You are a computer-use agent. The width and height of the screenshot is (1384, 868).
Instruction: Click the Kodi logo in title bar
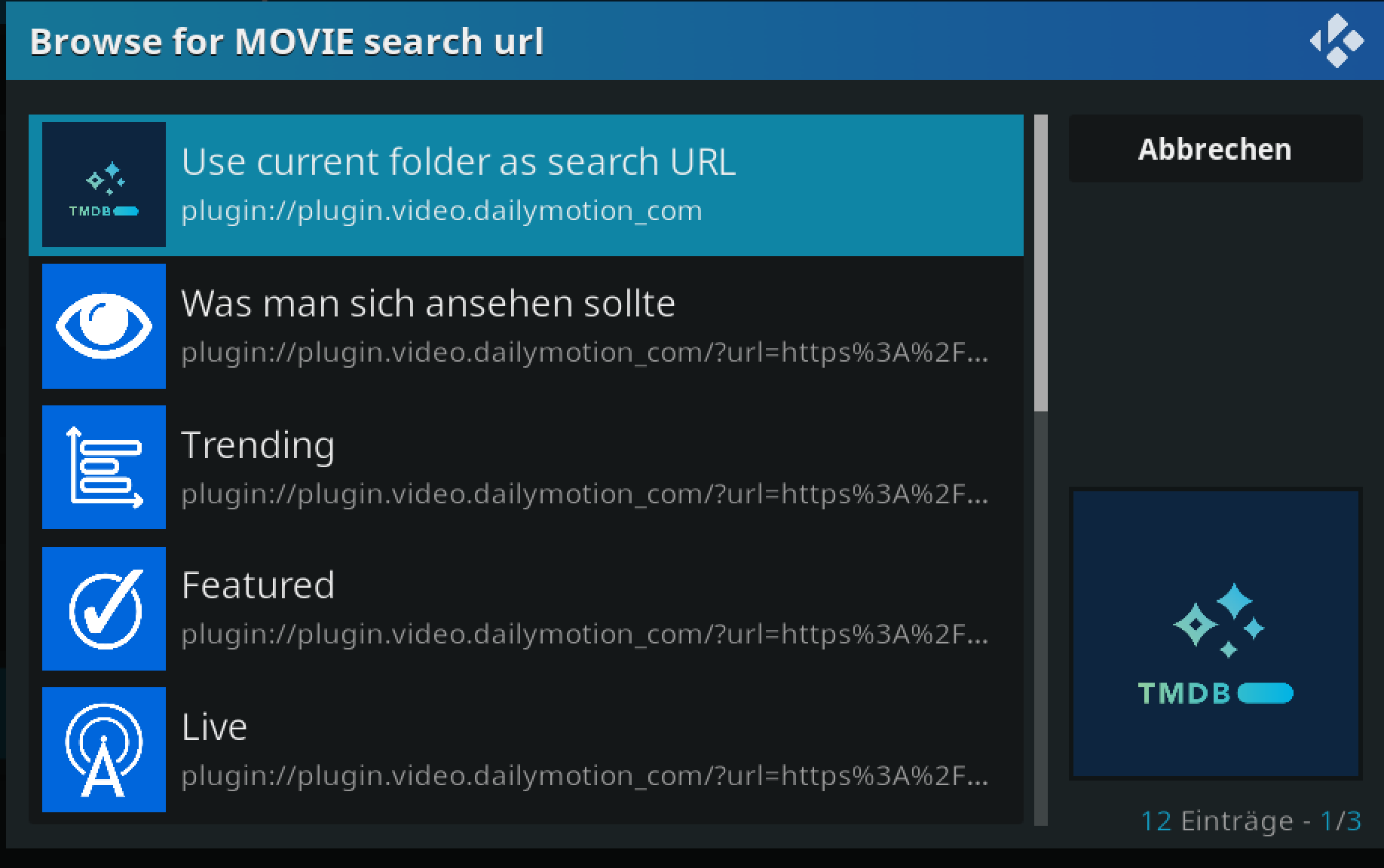(x=1337, y=41)
